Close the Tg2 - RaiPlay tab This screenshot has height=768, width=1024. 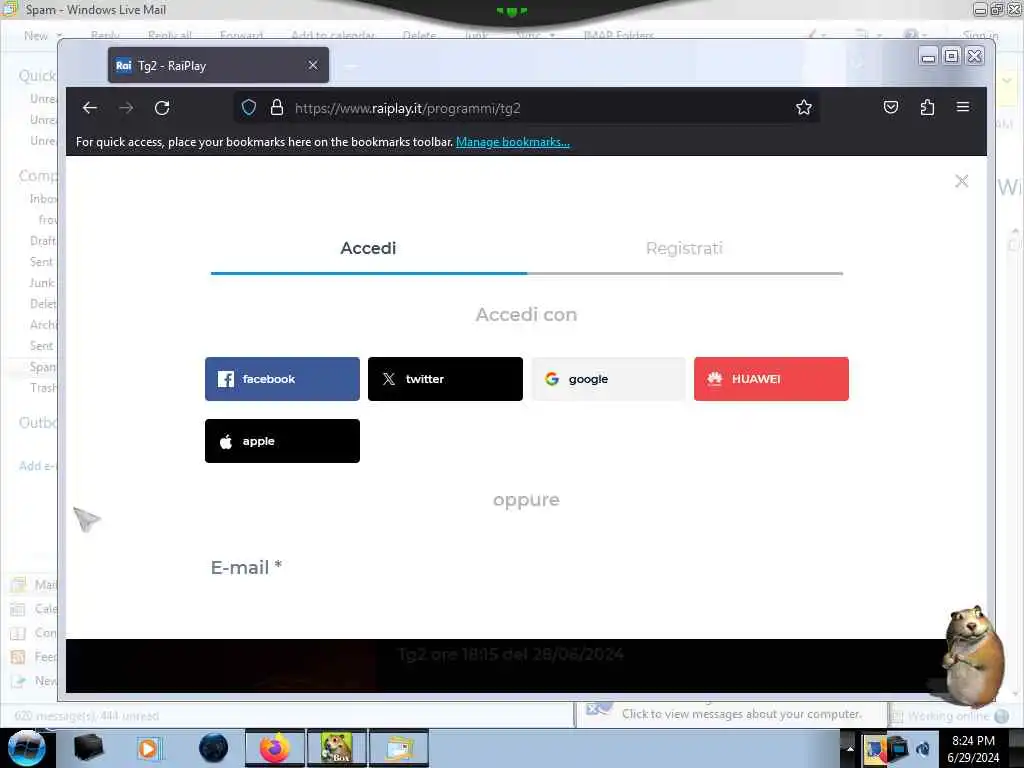[x=313, y=65]
